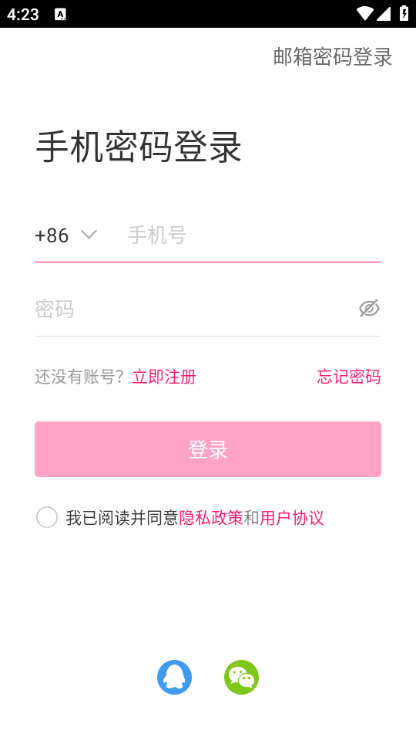Switch to 邮箱密码登录 mode
416x741 pixels.
(x=333, y=57)
